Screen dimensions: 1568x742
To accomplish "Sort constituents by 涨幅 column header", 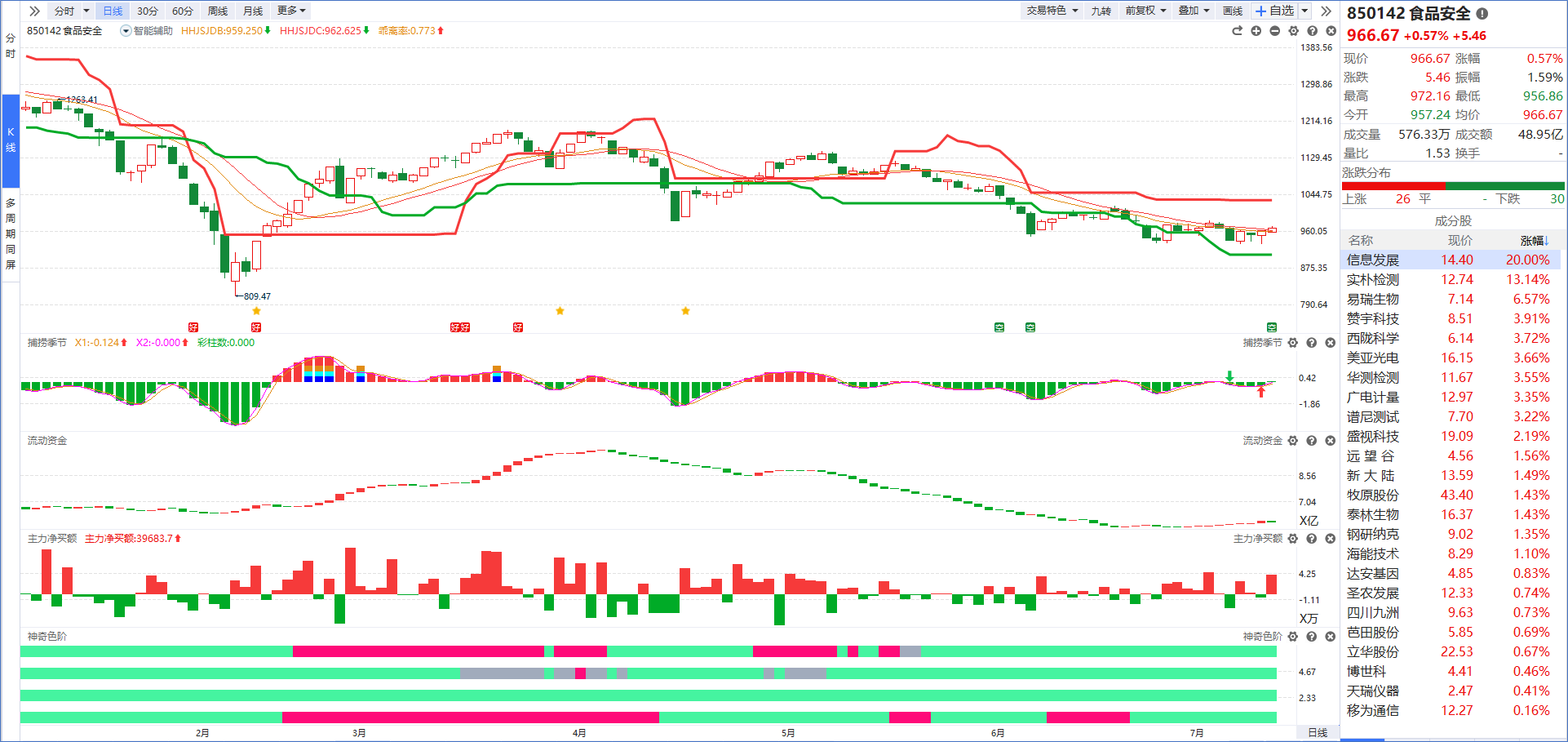I will (x=1534, y=241).
